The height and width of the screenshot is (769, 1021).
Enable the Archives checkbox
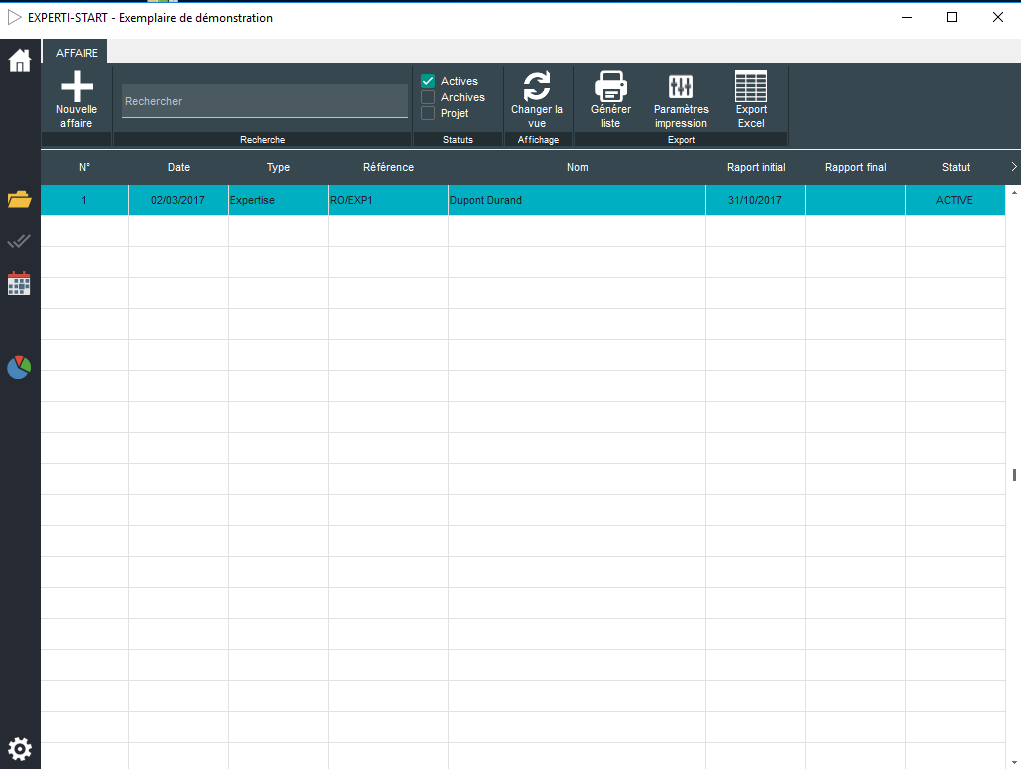coord(428,97)
